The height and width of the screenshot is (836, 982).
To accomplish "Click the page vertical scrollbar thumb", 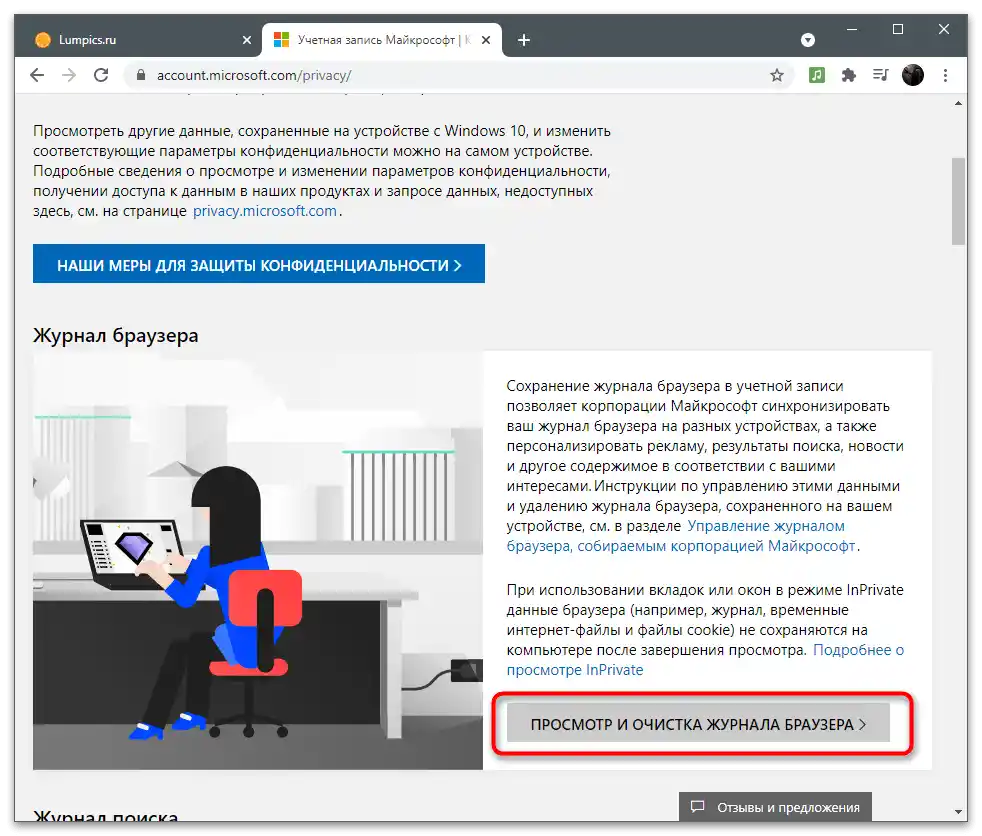I will tap(958, 201).
